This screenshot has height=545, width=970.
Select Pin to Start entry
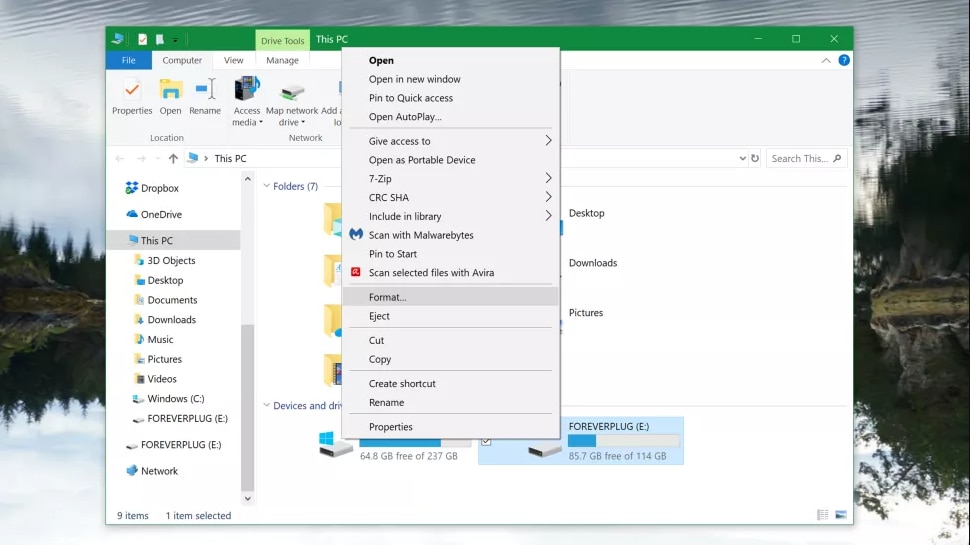(450, 254)
